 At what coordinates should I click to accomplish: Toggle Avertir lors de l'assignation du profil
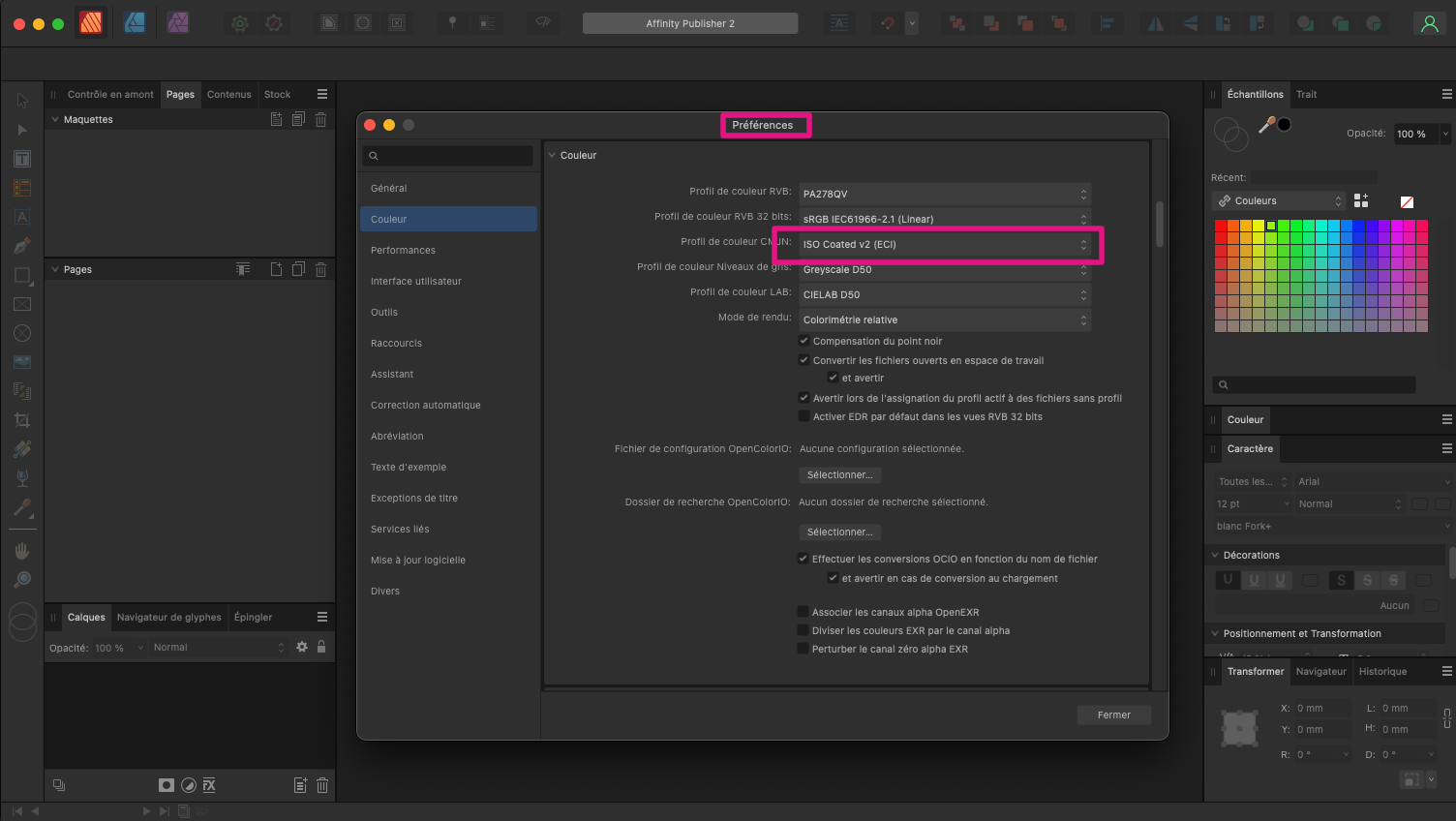pos(804,398)
